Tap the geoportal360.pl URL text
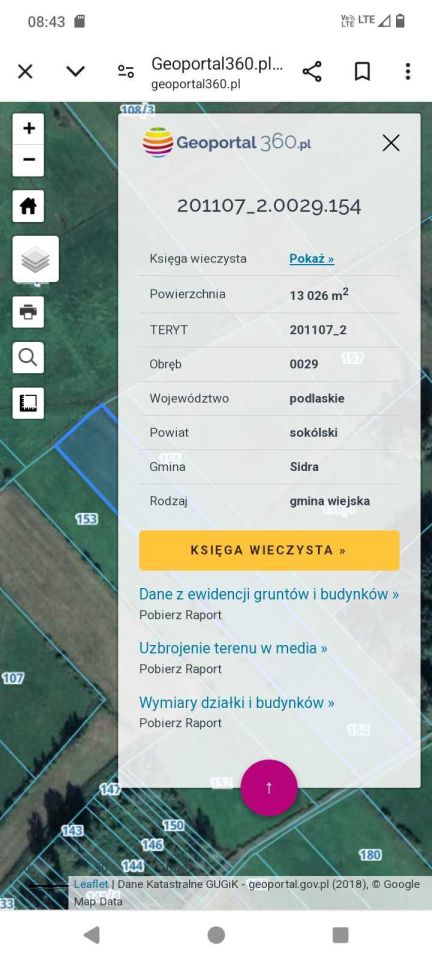Screen dimensions: 432x960 click(196, 84)
